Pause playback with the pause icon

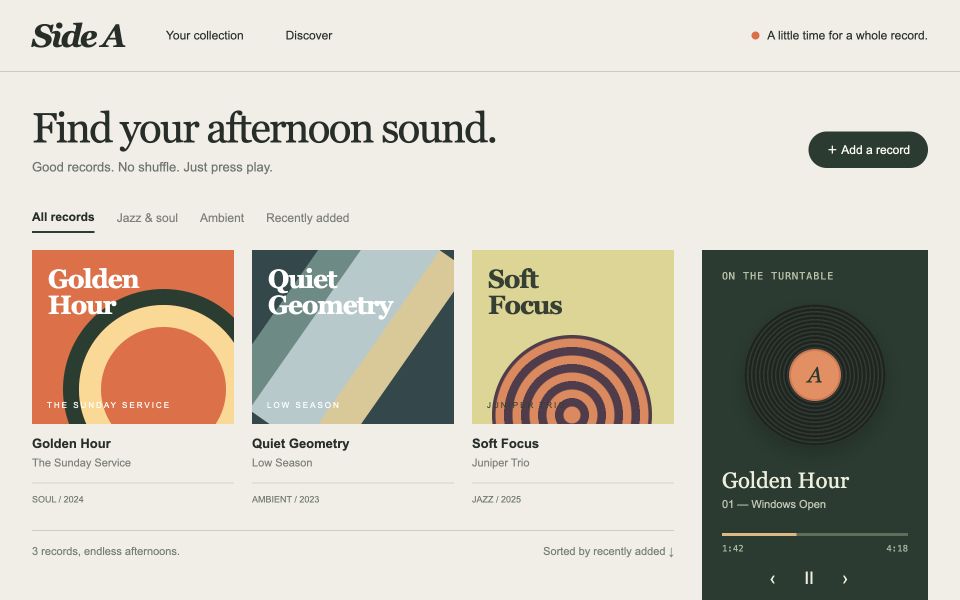[809, 578]
